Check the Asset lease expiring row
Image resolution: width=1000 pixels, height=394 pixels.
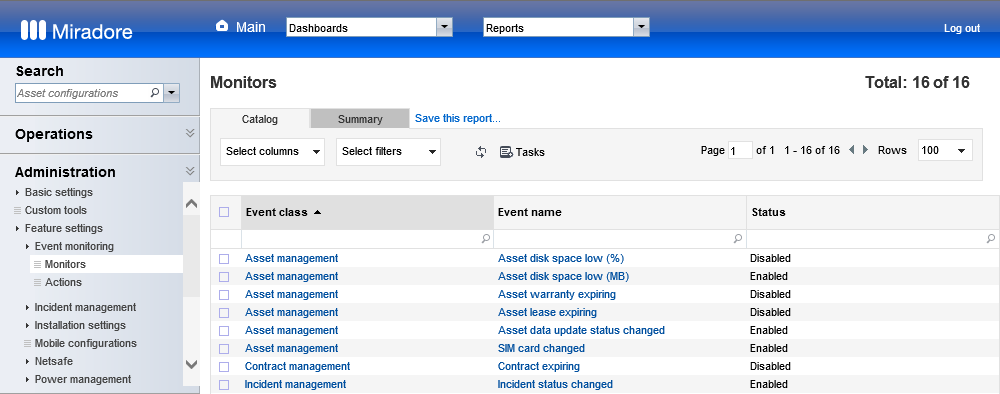[x=224, y=312]
